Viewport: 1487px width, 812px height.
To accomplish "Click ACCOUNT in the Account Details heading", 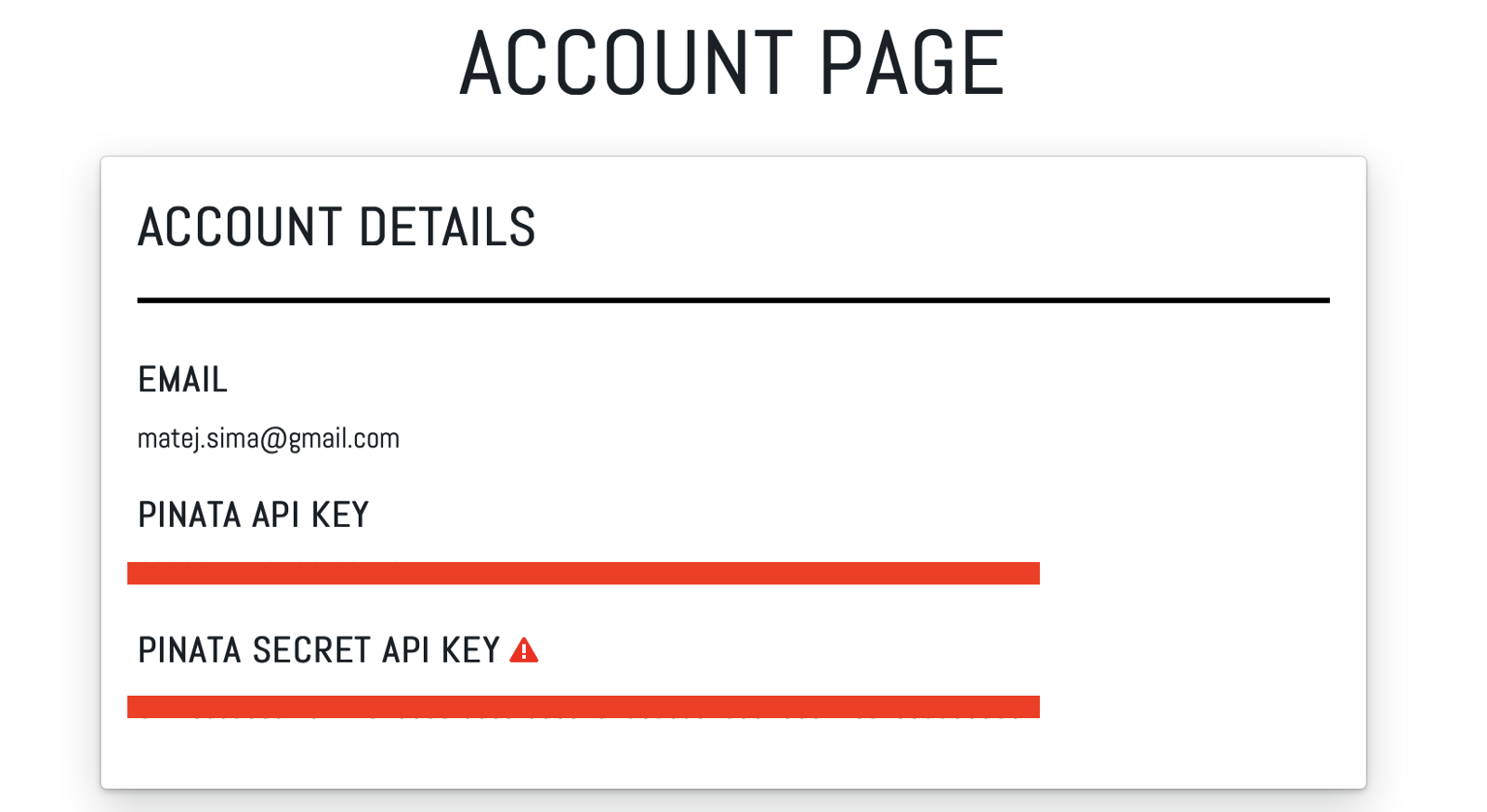I will point(240,228).
